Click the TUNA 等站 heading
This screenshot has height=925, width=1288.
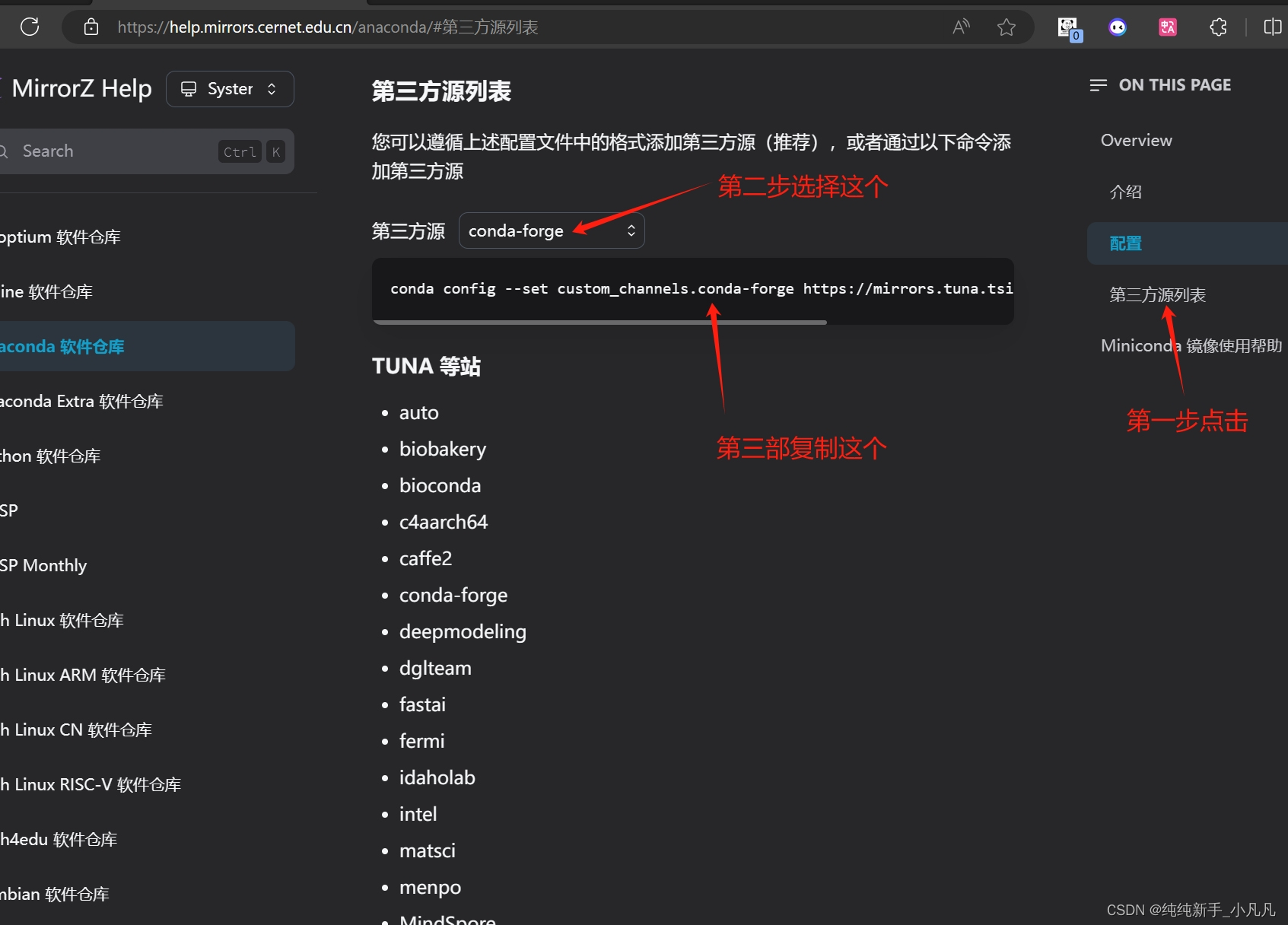pyautogui.click(x=426, y=367)
